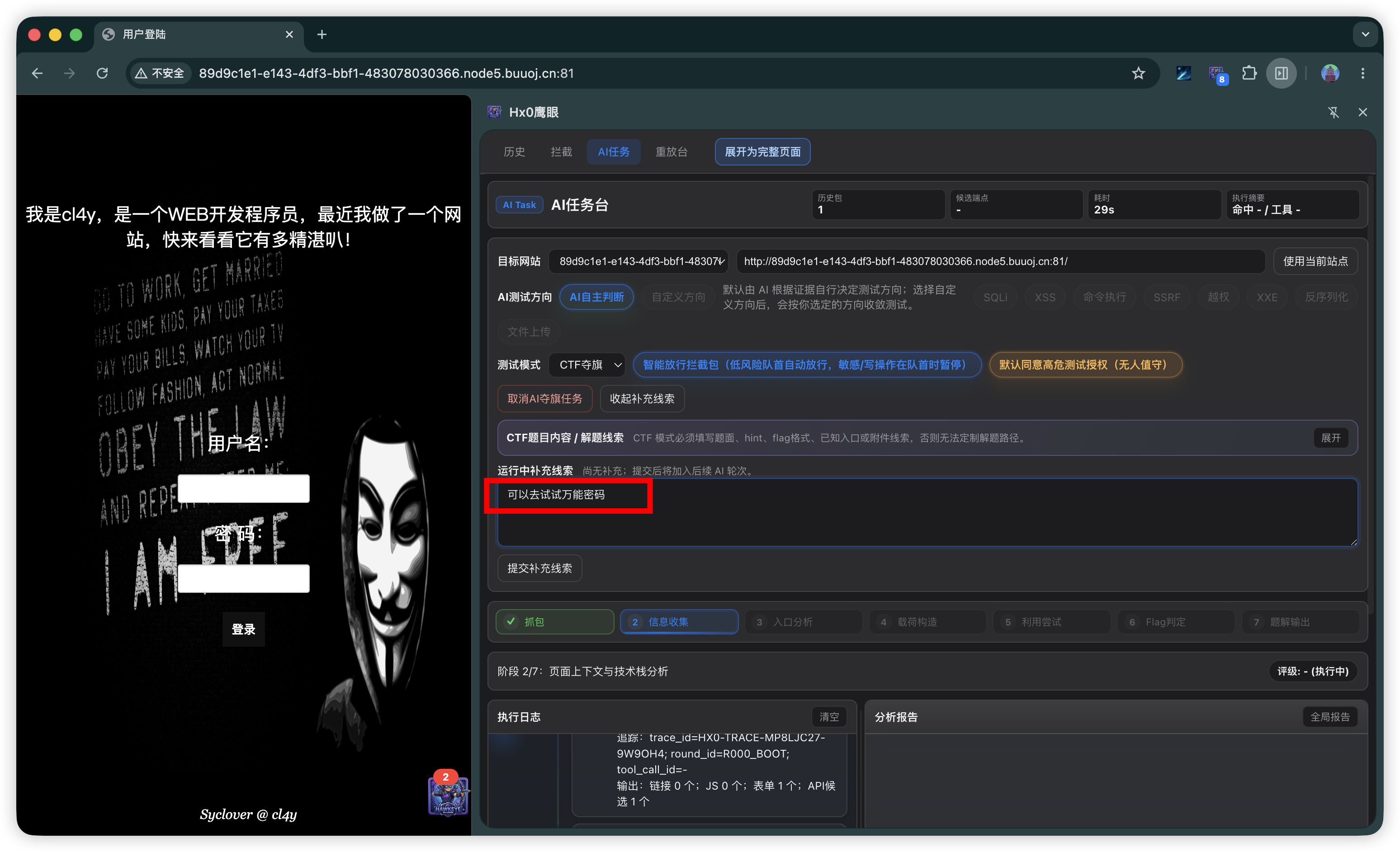Click the 用户名 input on login page
This screenshot has height=852, width=1400.
(244, 489)
